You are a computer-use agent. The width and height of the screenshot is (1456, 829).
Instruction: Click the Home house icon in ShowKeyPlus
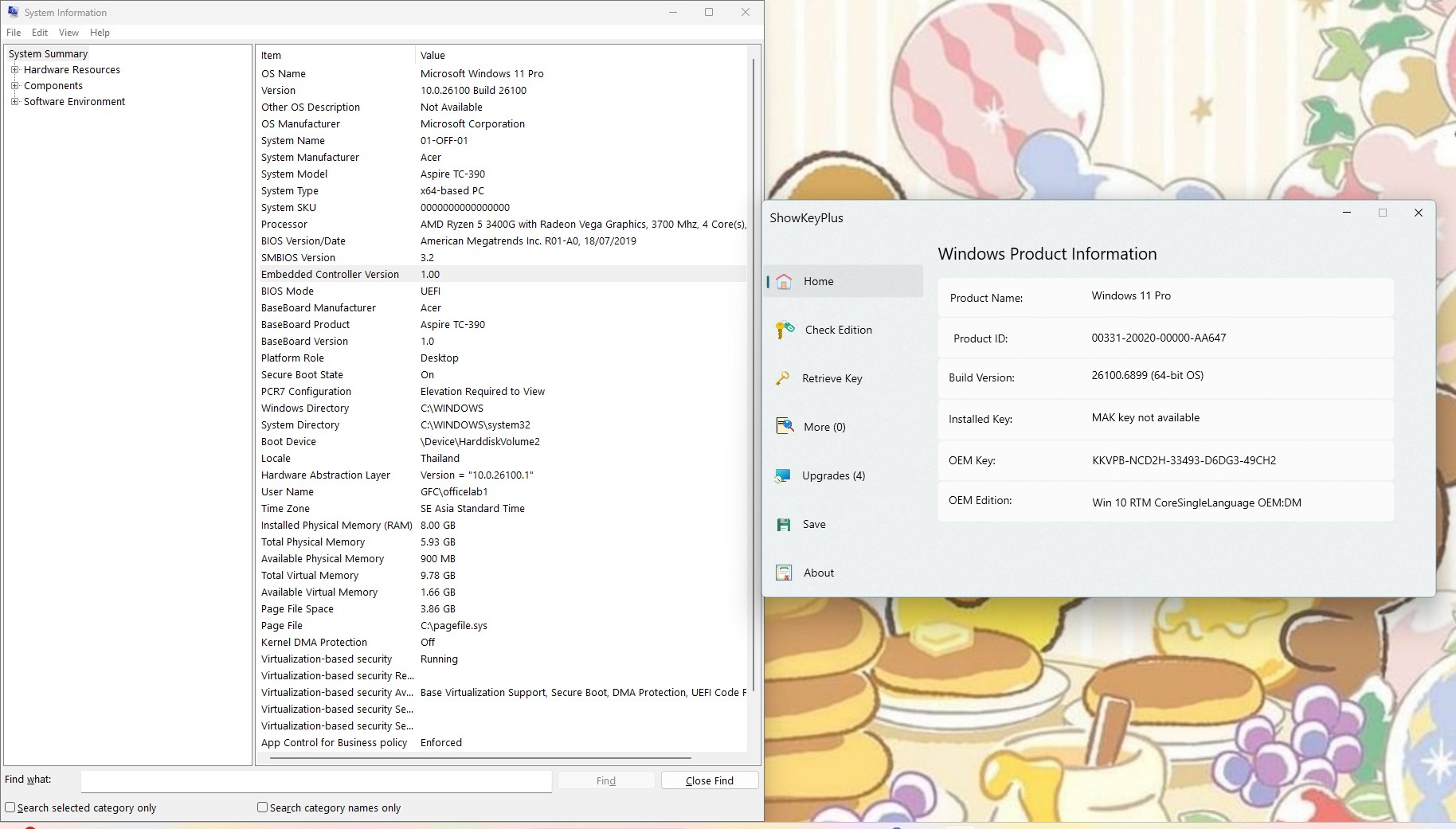tap(784, 282)
